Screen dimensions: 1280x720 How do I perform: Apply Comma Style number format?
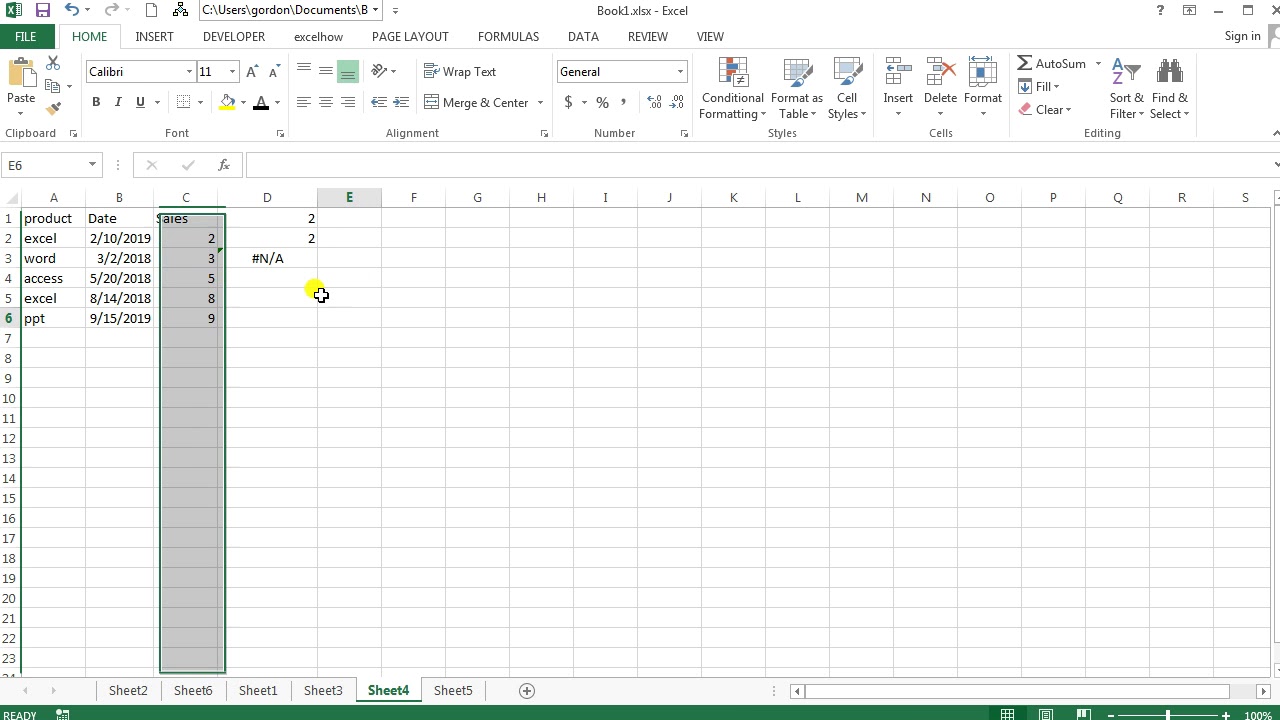[624, 102]
